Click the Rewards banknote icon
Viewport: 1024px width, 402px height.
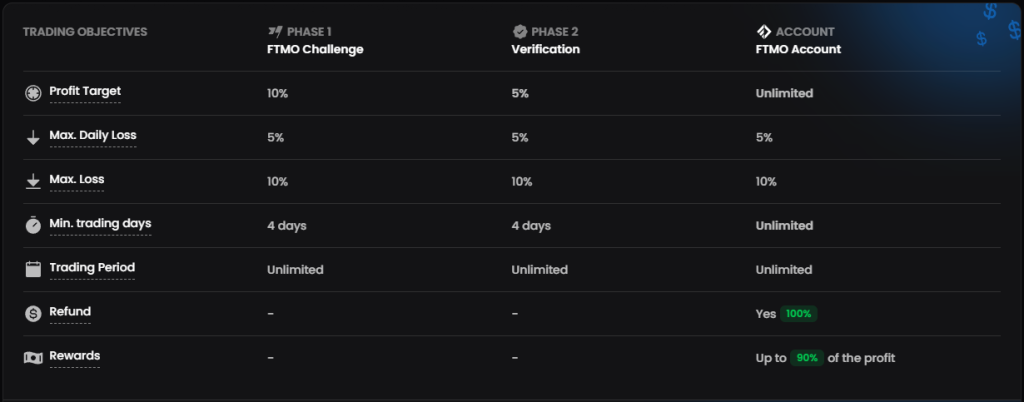tap(33, 357)
